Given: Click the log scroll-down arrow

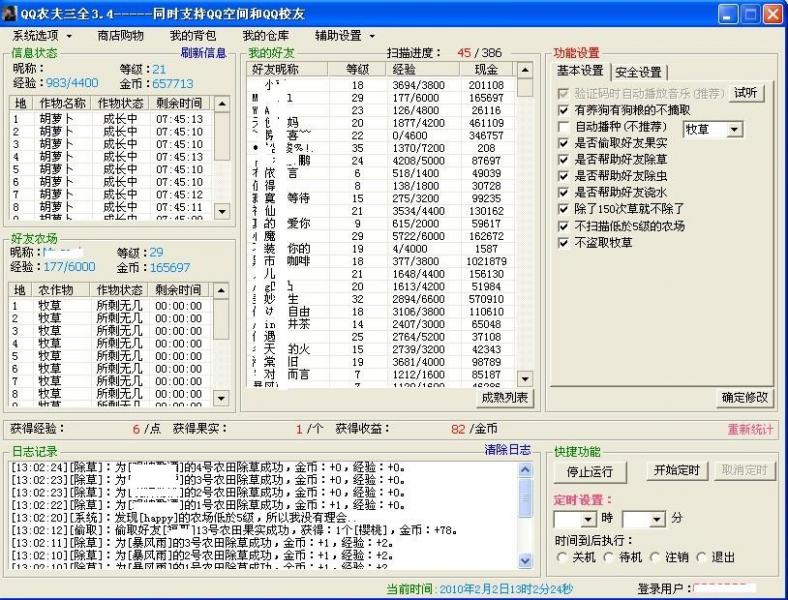Looking at the screenshot, I should click(x=525, y=560).
